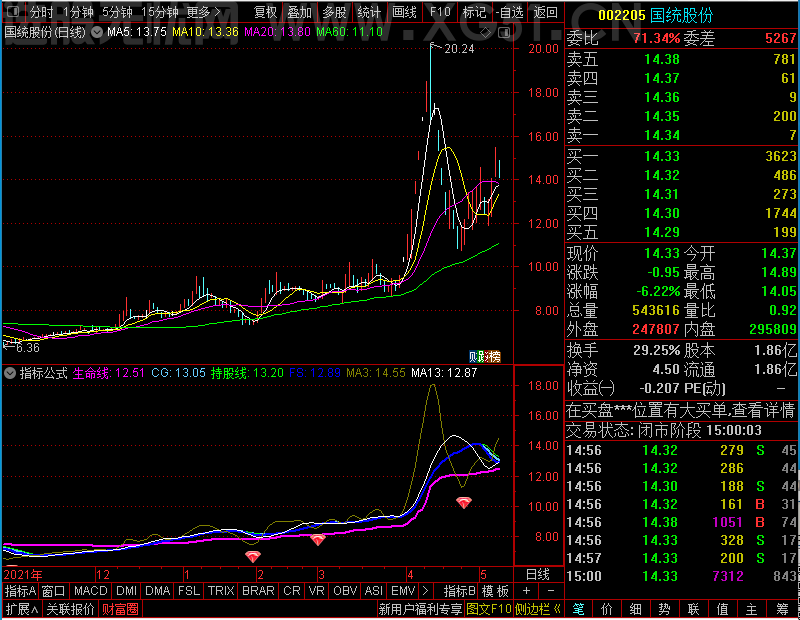
Task: Select the 笔 tick tab
Action: (x=578, y=609)
